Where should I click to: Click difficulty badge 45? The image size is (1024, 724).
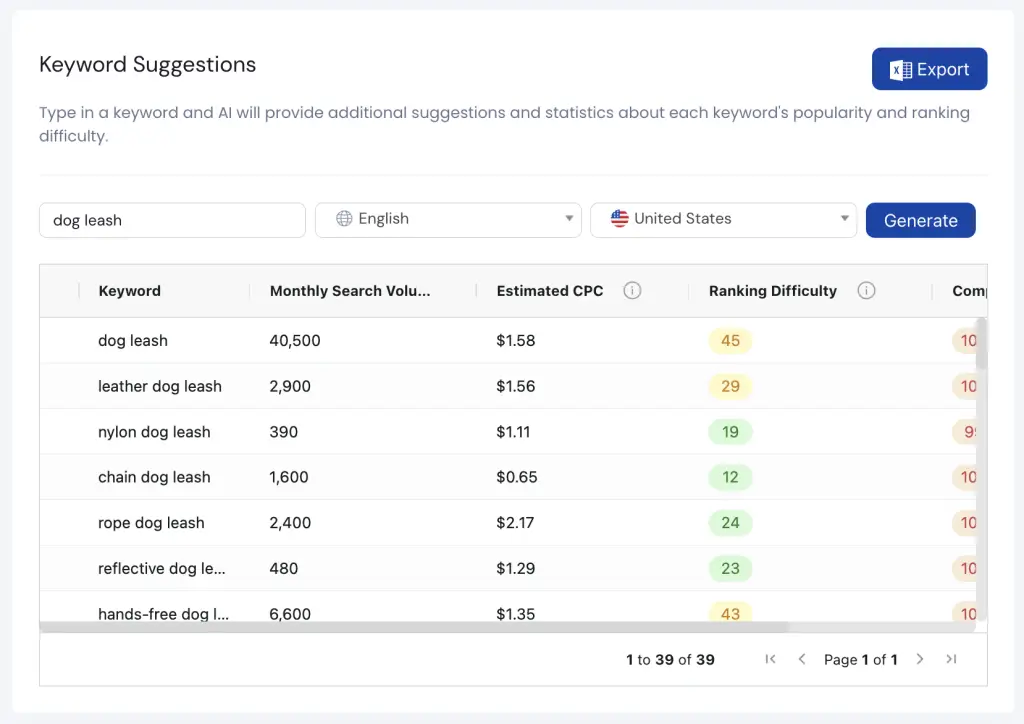click(x=730, y=341)
